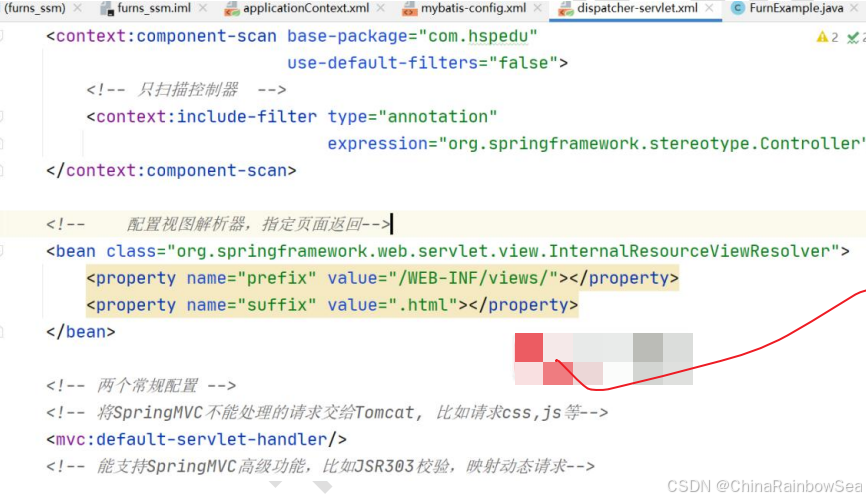
Task: Click the comment about Tomcat handling css,js
Action: [327, 413]
